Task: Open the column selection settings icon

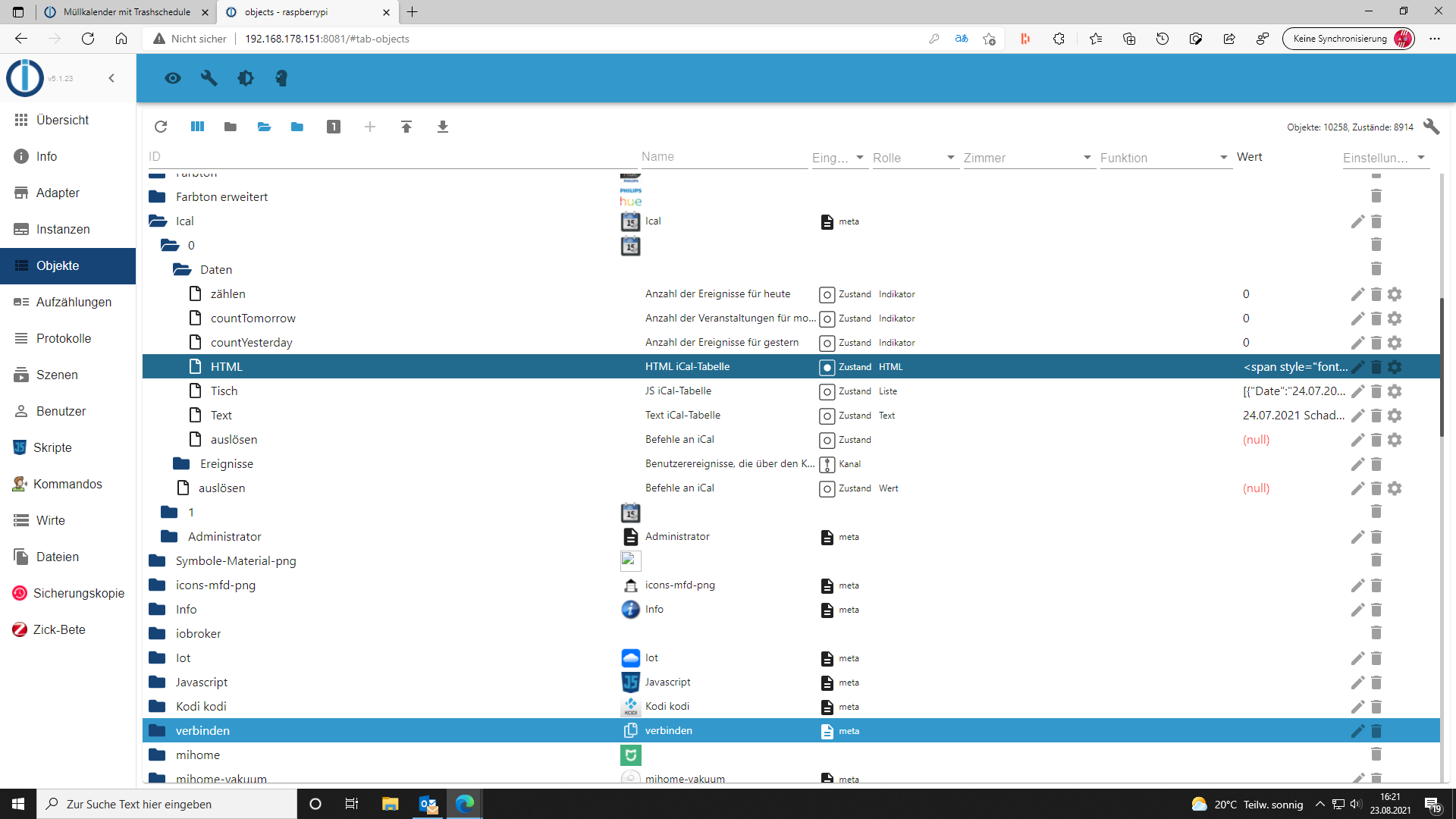Action: [197, 127]
